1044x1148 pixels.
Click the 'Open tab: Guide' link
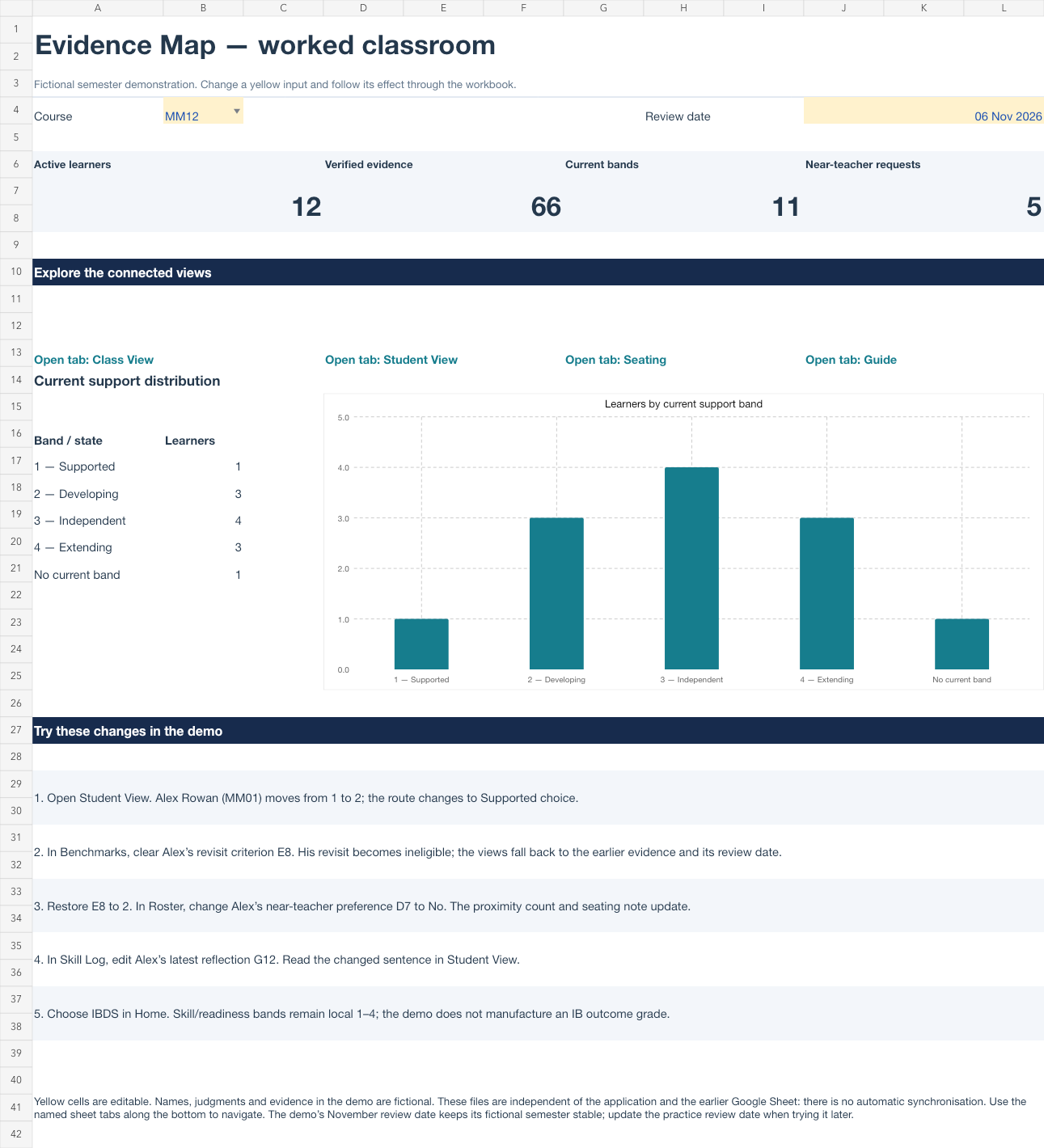coord(851,360)
